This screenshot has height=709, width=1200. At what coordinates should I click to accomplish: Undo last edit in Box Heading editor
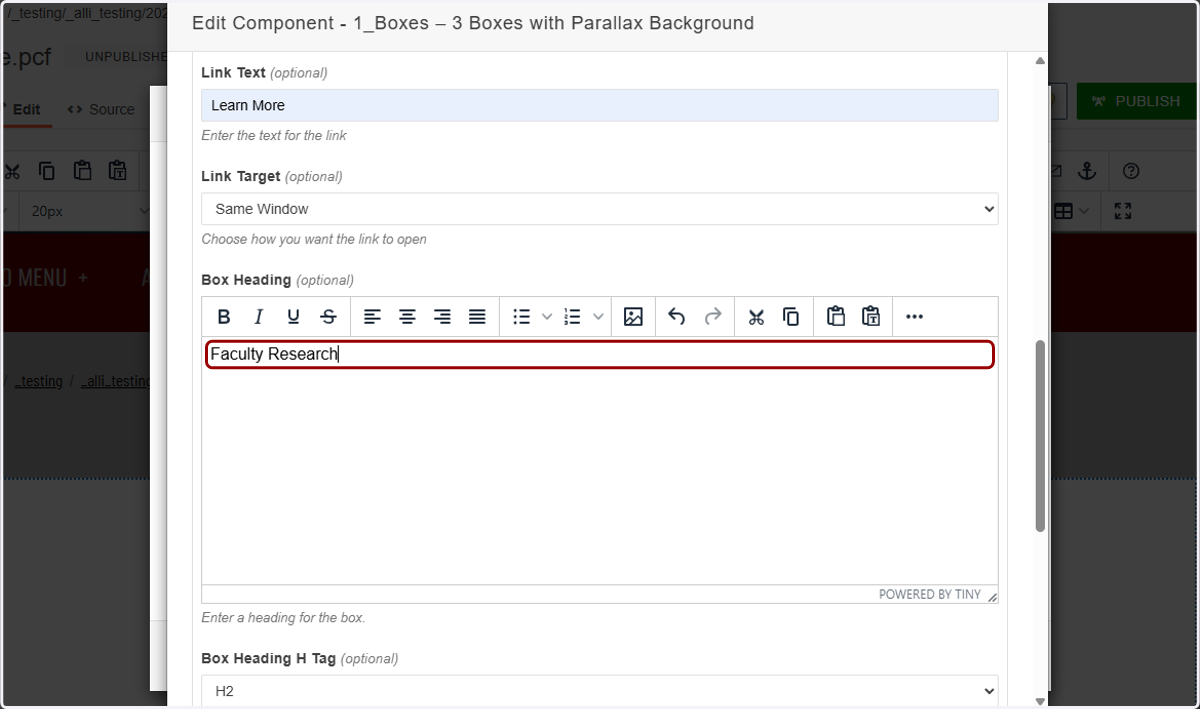[677, 317]
